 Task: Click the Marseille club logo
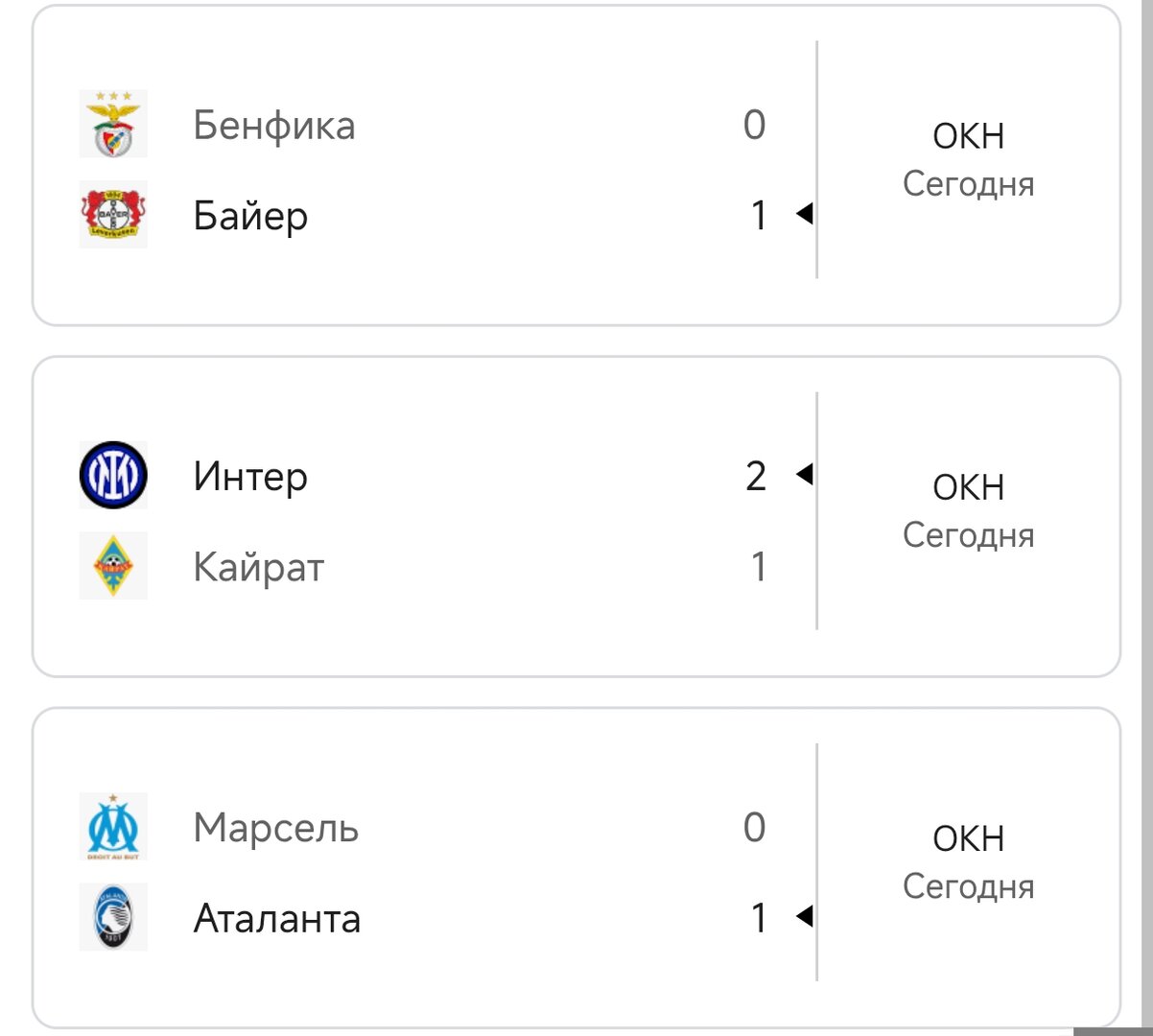113,827
